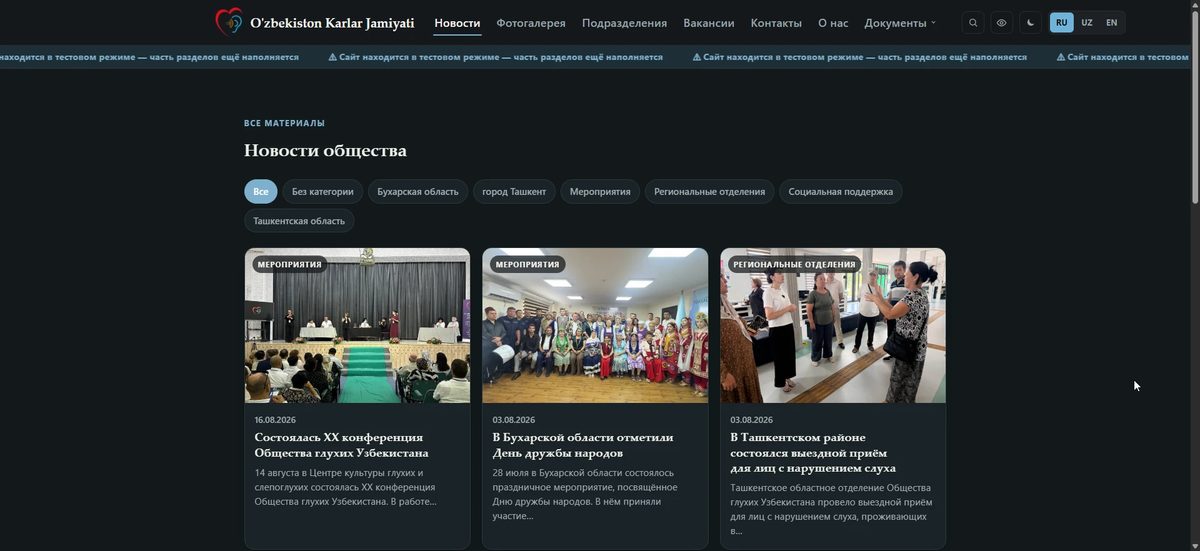Open the Фотогалерея menu item
The width and height of the screenshot is (1200, 551).
coord(531,22)
